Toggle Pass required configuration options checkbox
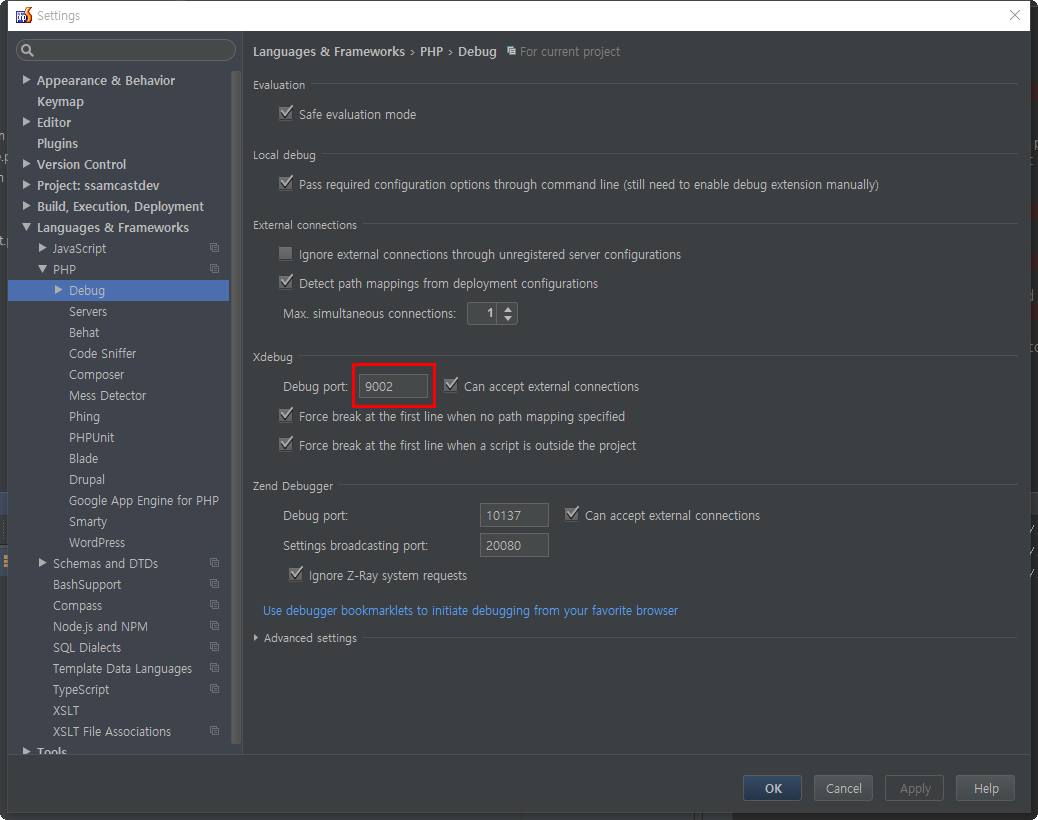The height and width of the screenshot is (820, 1038). pyautogui.click(x=286, y=183)
